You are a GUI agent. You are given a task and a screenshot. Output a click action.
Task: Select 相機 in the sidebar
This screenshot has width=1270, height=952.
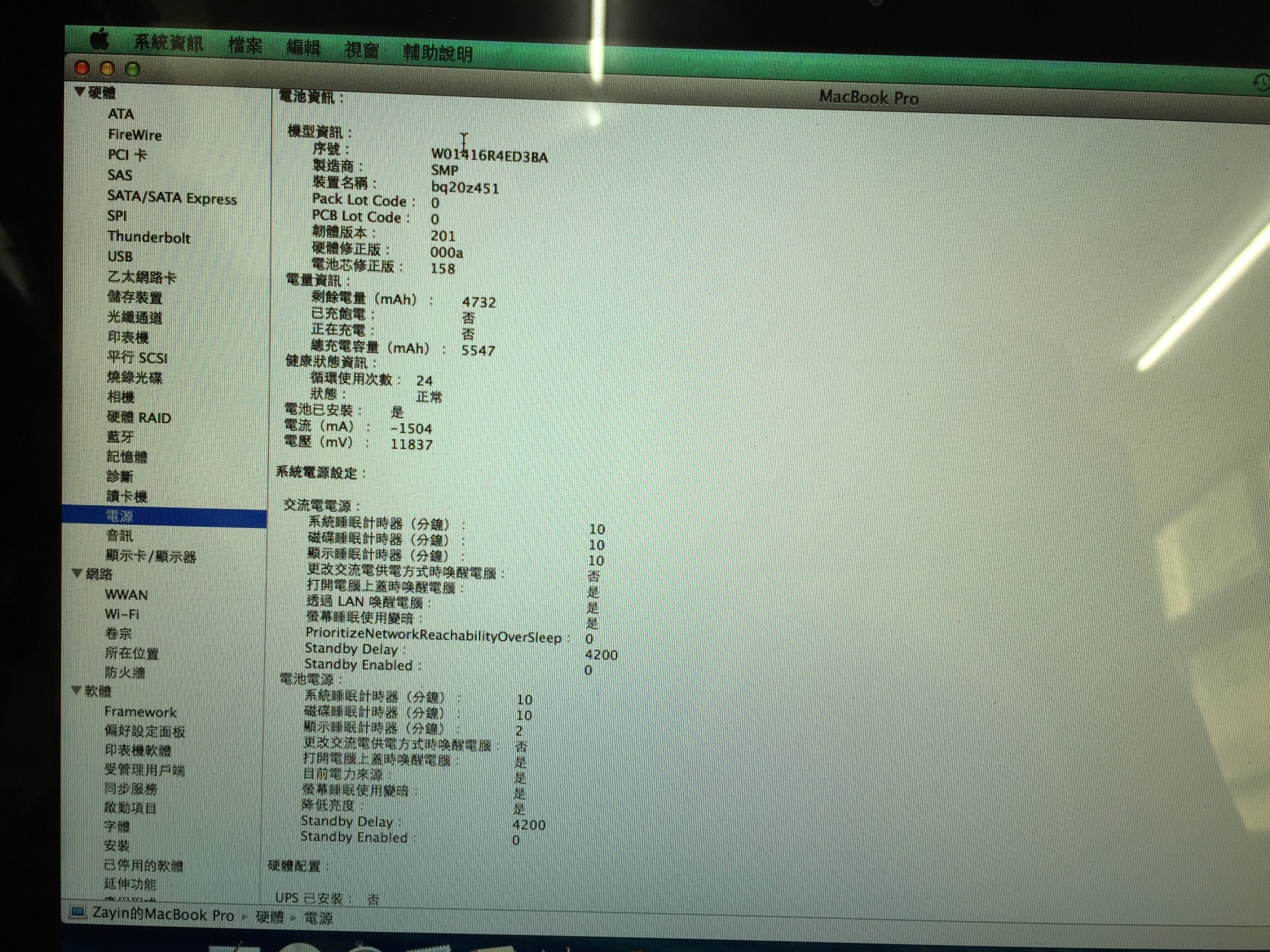pyautogui.click(x=120, y=397)
